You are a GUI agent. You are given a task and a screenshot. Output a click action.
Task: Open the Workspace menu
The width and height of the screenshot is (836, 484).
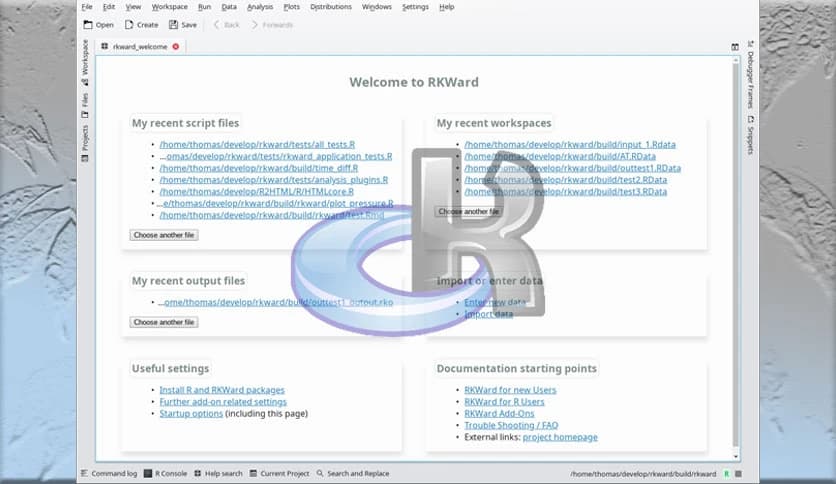click(x=170, y=7)
